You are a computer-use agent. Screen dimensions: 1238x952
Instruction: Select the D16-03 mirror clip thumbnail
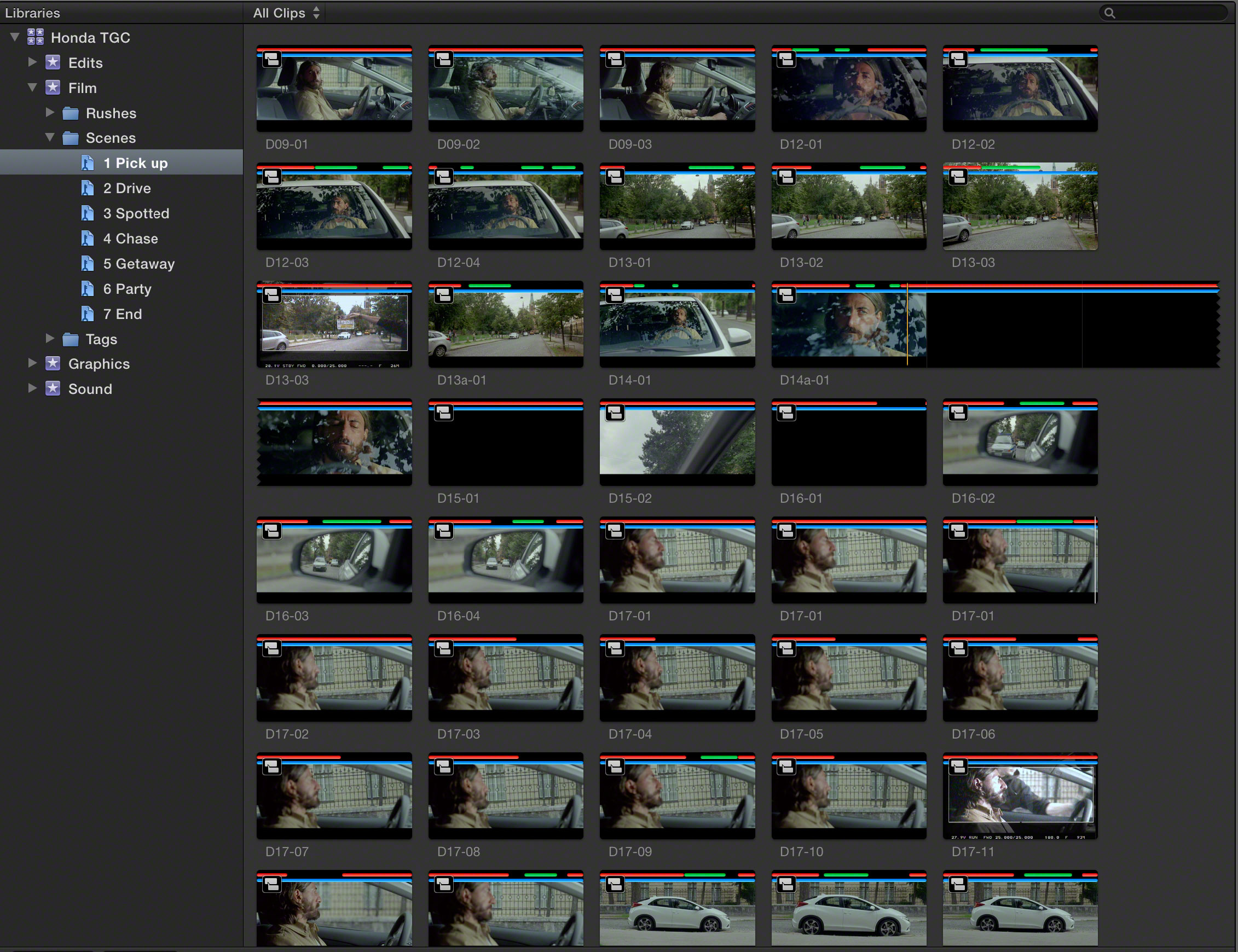[334, 560]
